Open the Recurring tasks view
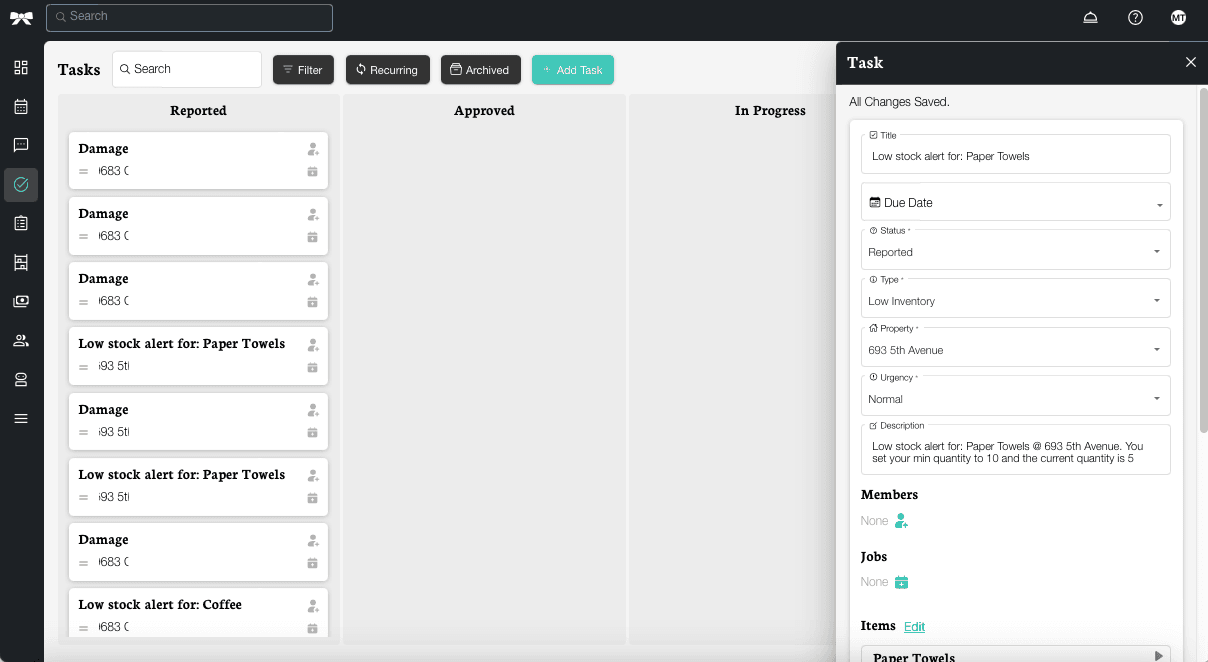The image size is (1208, 662). (387, 70)
